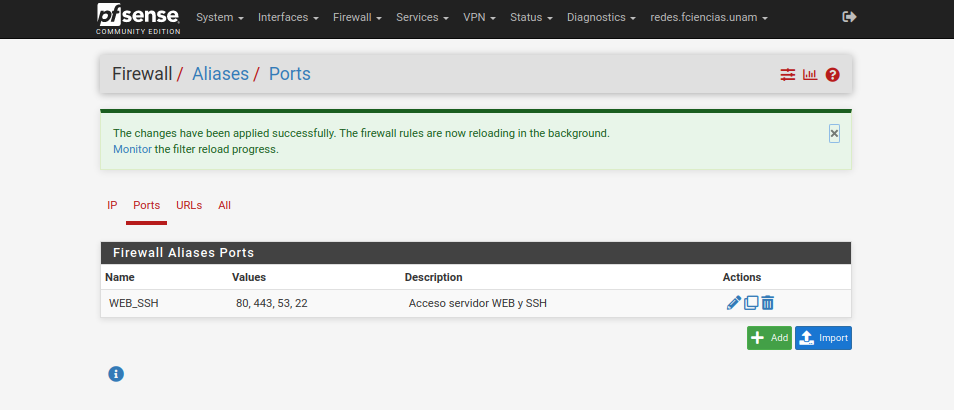Expand the Diagnostics dropdown
This screenshot has width=954, height=410.
point(601,18)
